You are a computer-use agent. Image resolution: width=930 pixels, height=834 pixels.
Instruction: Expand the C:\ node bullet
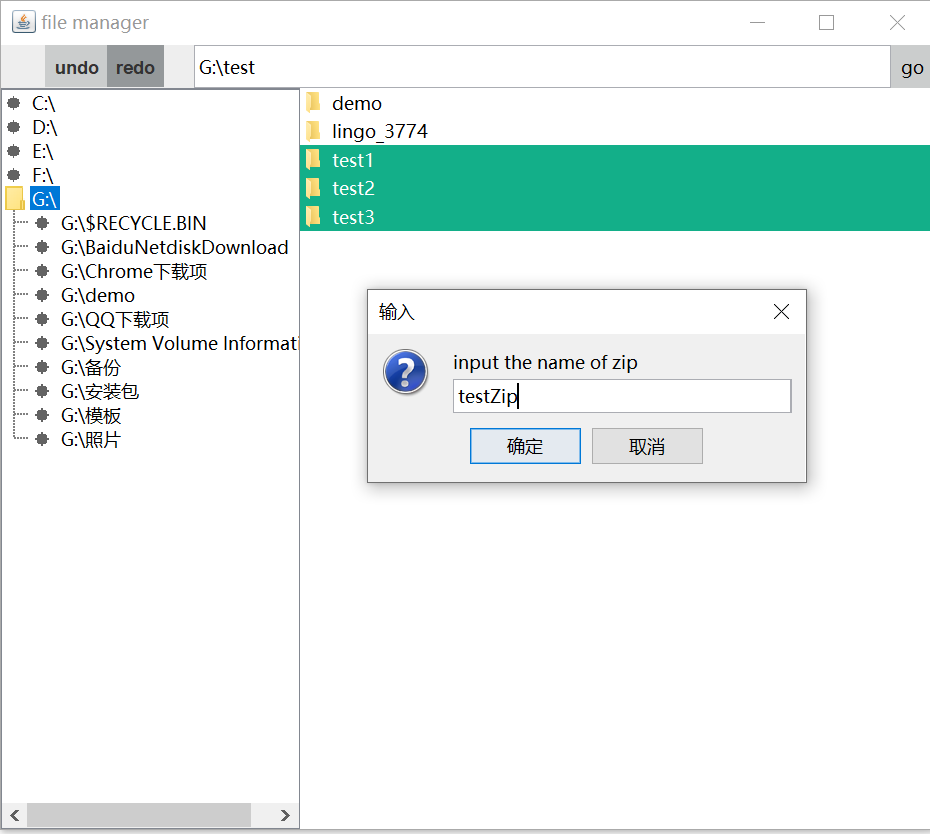tap(14, 103)
